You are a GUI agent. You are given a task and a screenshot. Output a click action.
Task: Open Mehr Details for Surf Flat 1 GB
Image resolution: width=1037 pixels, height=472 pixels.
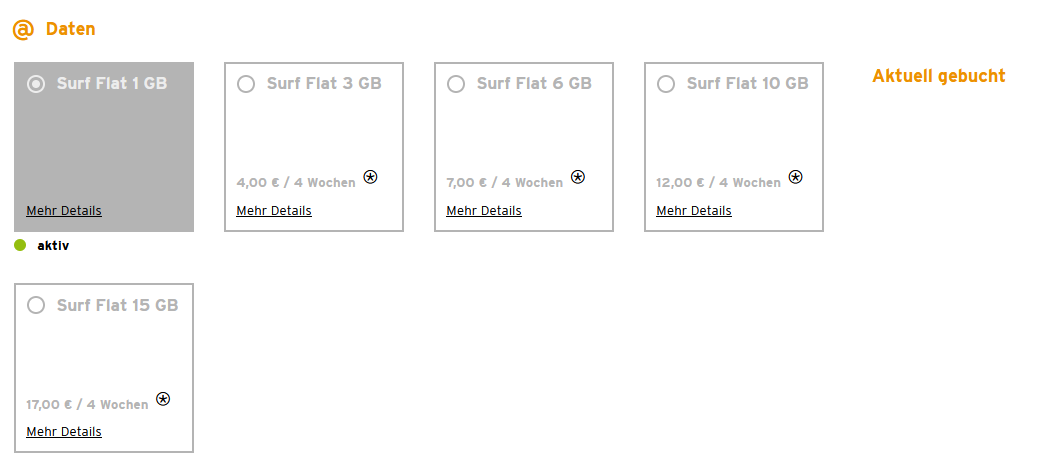[64, 211]
